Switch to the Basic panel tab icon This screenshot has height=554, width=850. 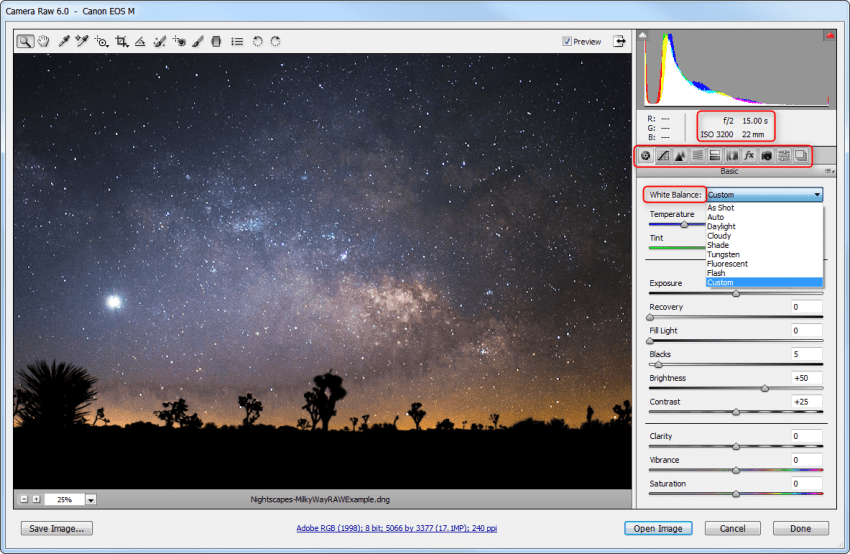pyautogui.click(x=646, y=156)
